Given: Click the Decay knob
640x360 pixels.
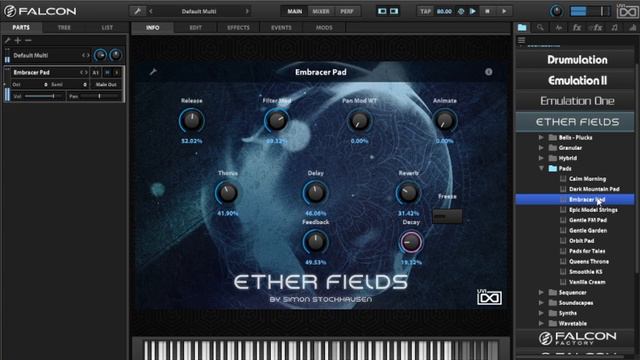Looking at the screenshot, I should (x=411, y=242).
